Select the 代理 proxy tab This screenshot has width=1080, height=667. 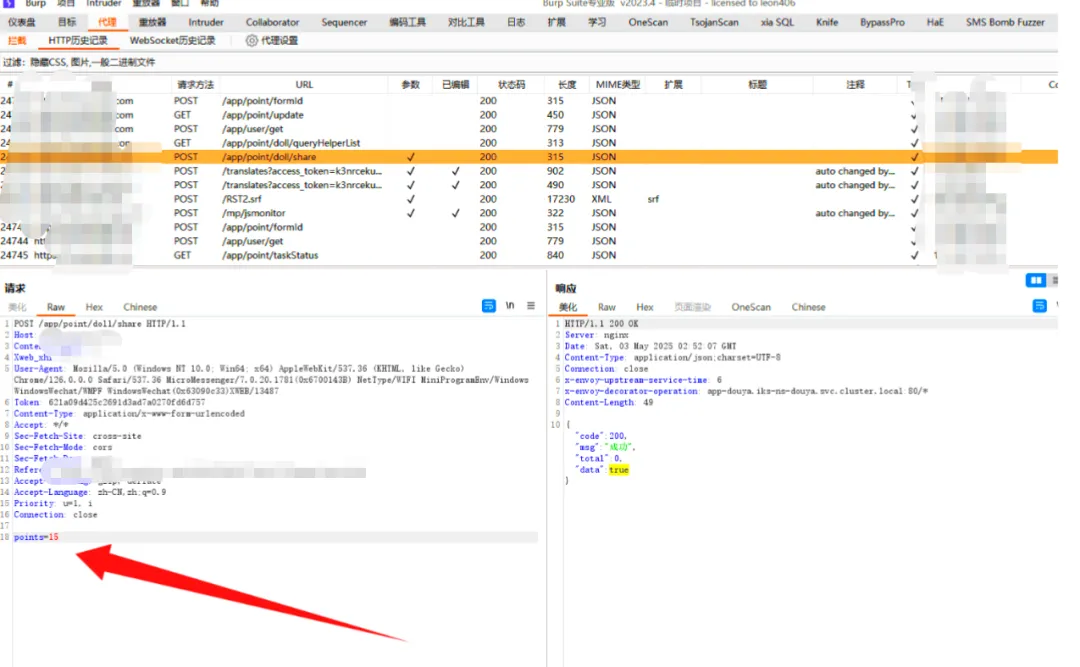pos(107,22)
